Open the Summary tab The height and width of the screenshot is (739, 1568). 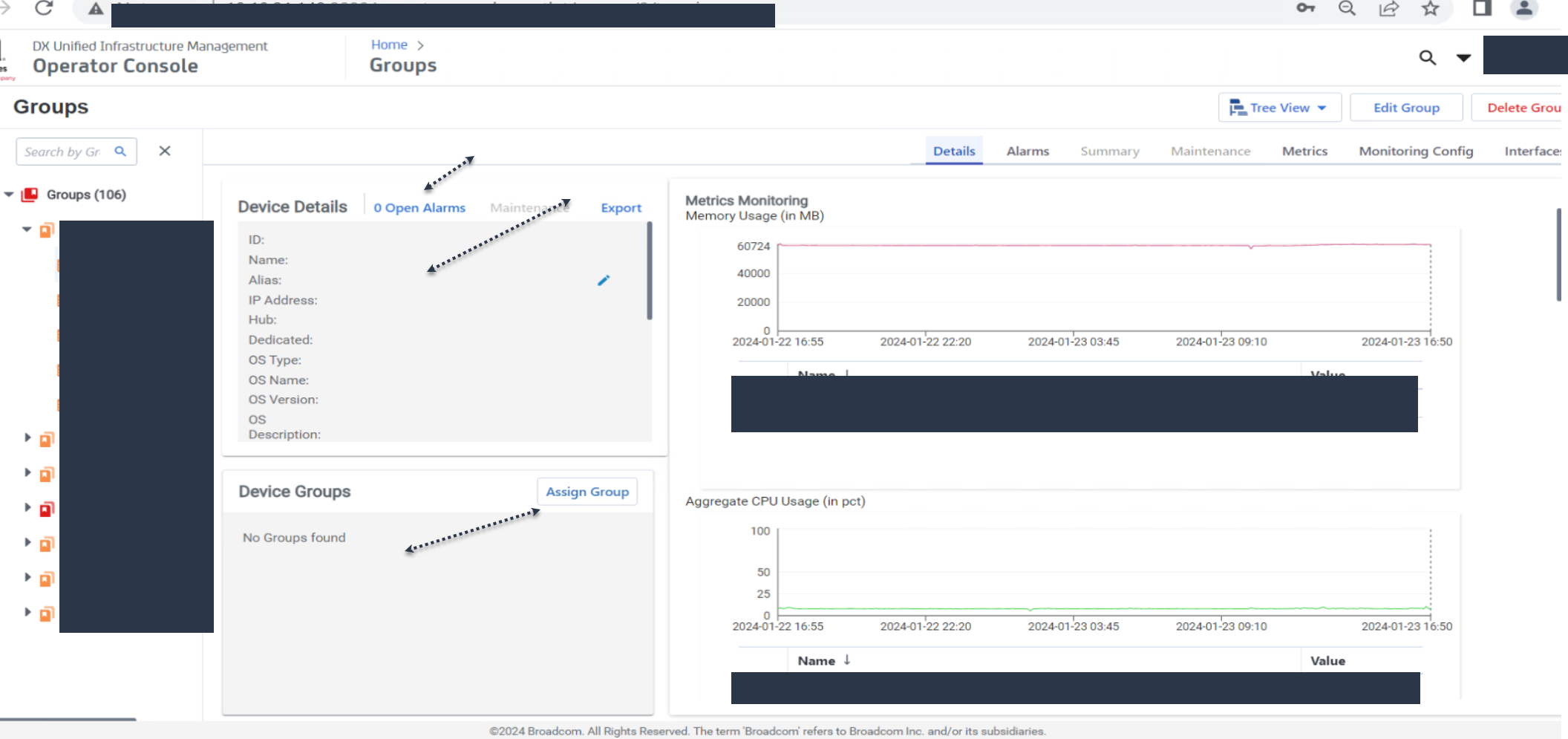point(1110,151)
